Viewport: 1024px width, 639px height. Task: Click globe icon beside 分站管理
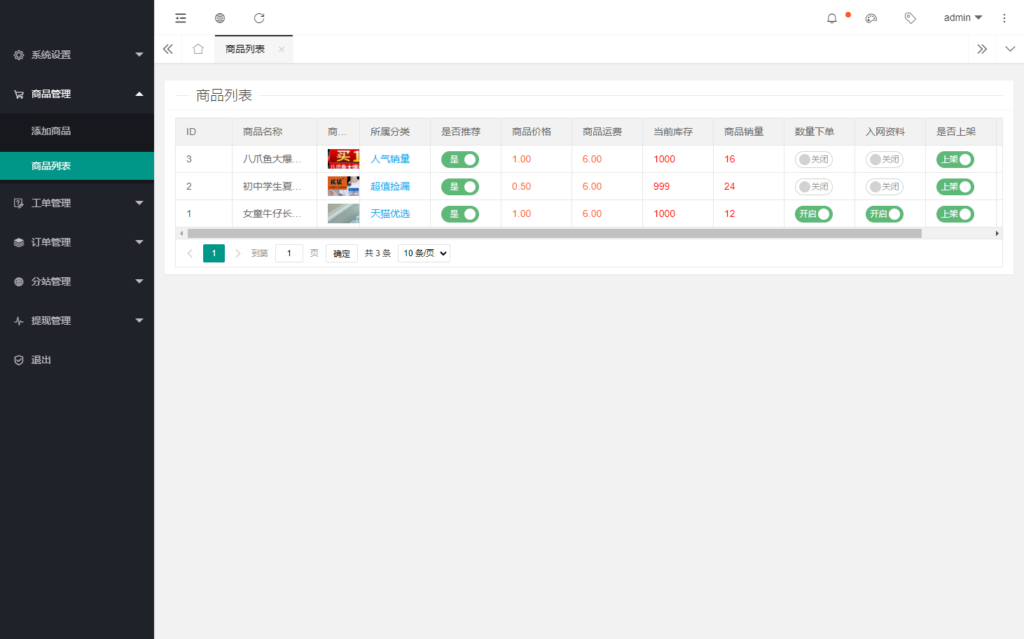(19, 282)
